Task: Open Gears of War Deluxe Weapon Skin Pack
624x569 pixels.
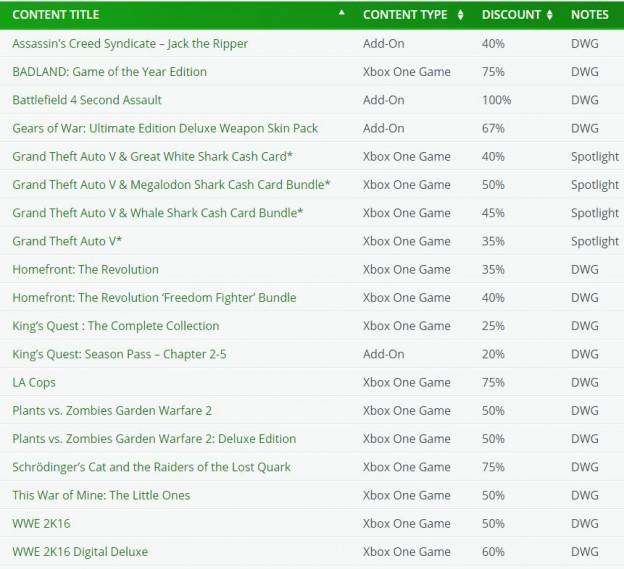Action: pos(165,129)
